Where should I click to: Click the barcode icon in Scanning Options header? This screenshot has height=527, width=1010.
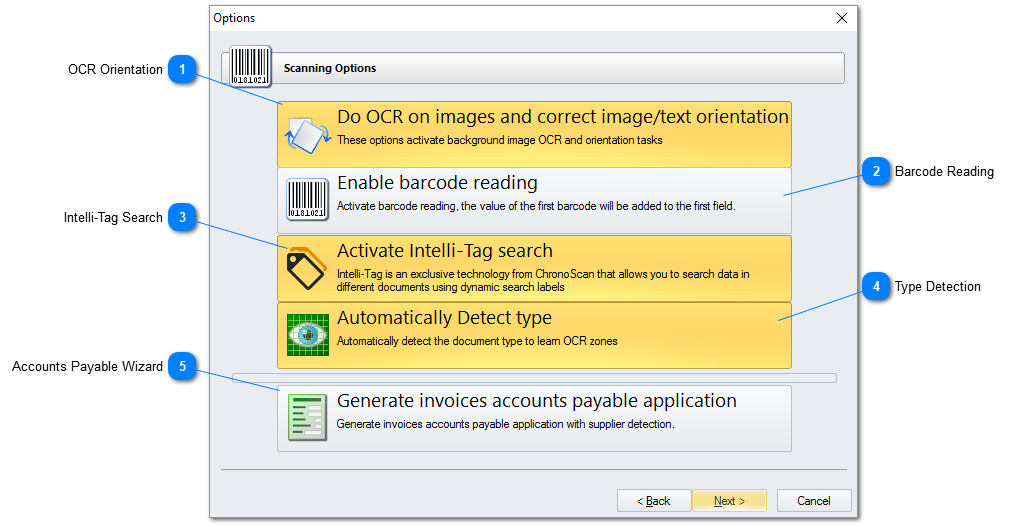coord(250,67)
